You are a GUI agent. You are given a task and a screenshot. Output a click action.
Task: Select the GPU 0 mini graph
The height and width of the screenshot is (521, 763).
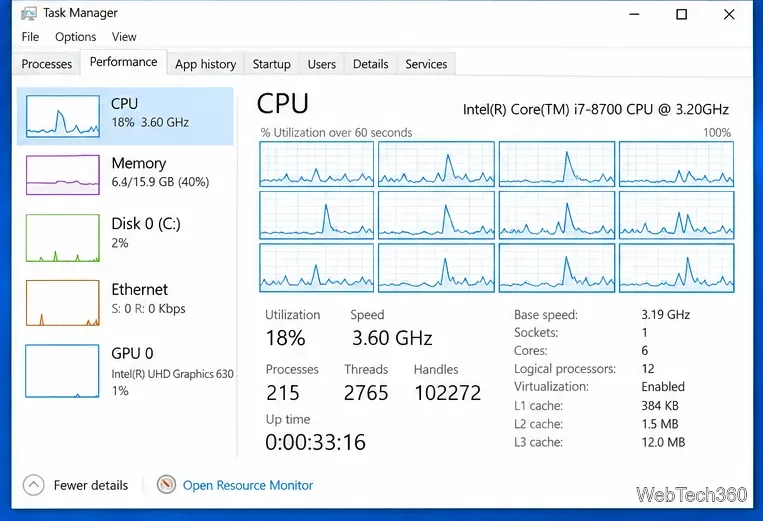[x=62, y=371]
